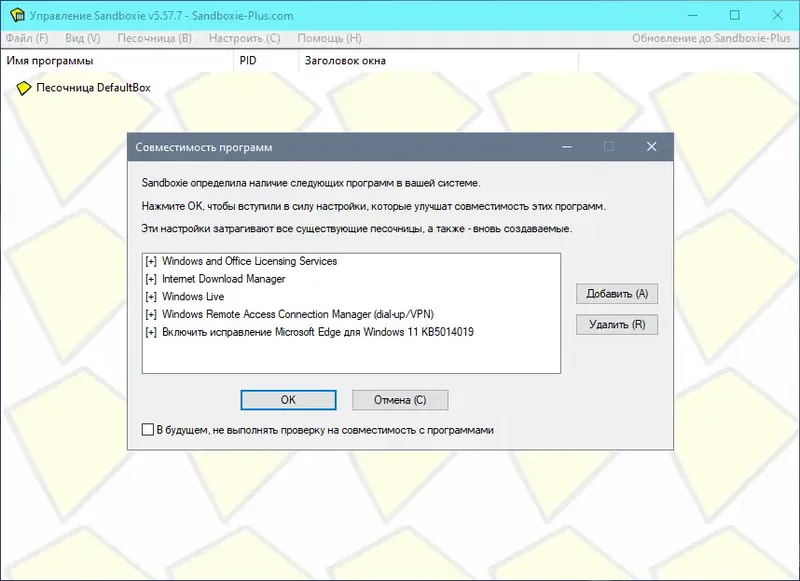This screenshot has width=800, height=581.
Task: Click the Отмена (C) button
Action: point(400,400)
